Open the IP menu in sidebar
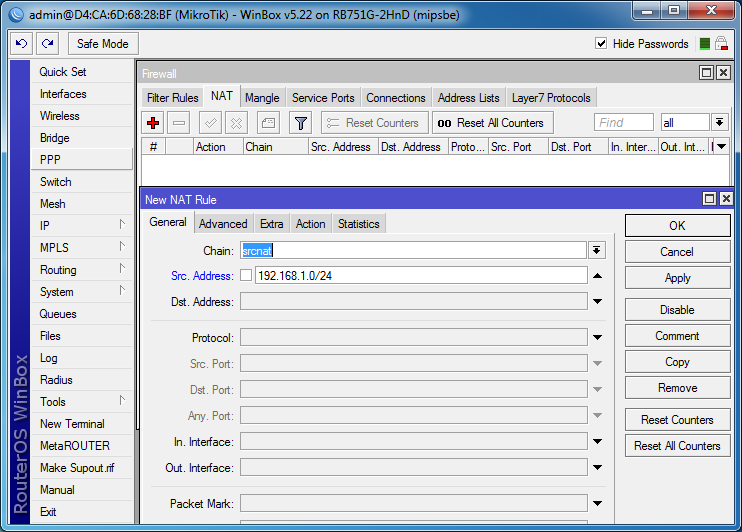Image resolution: width=742 pixels, height=532 pixels. coord(82,226)
